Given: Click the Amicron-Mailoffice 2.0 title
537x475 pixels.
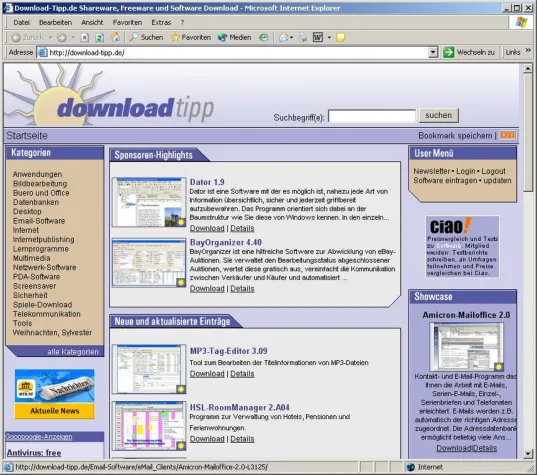Looking at the screenshot, I should (x=466, y=315).
